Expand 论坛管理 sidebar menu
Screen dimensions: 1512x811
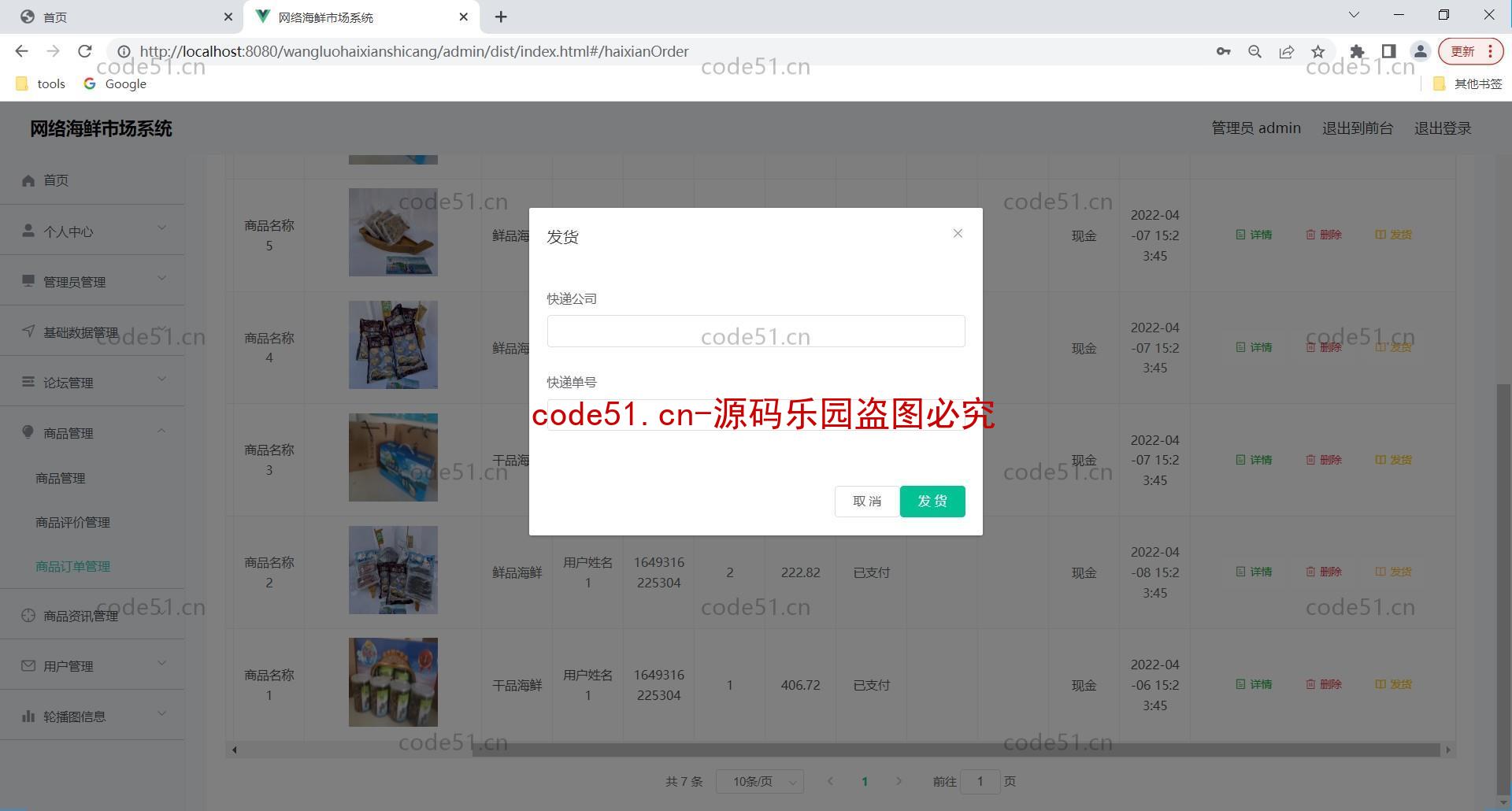coord(92,382)
